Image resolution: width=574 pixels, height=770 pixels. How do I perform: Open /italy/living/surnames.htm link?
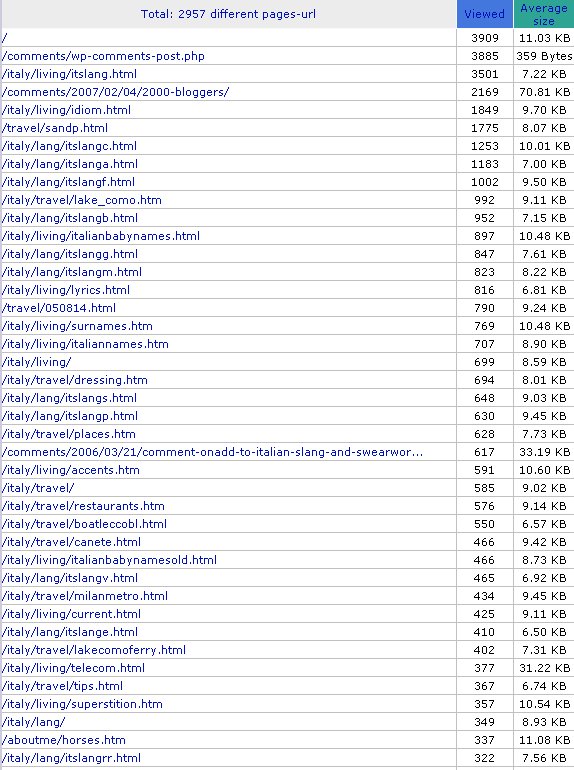point(77,326)
